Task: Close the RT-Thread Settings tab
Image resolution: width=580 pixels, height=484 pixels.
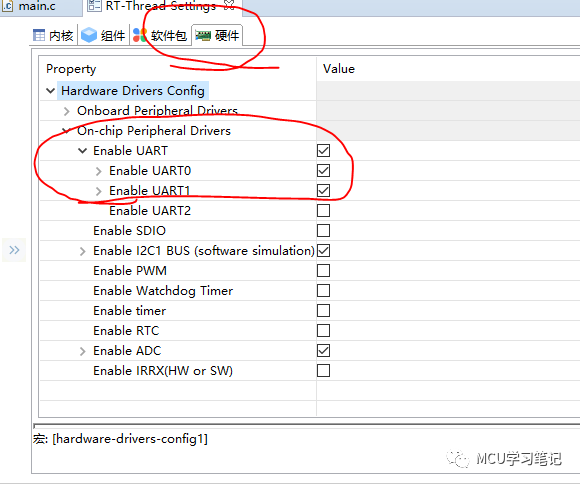Action: tap(229, 5)
